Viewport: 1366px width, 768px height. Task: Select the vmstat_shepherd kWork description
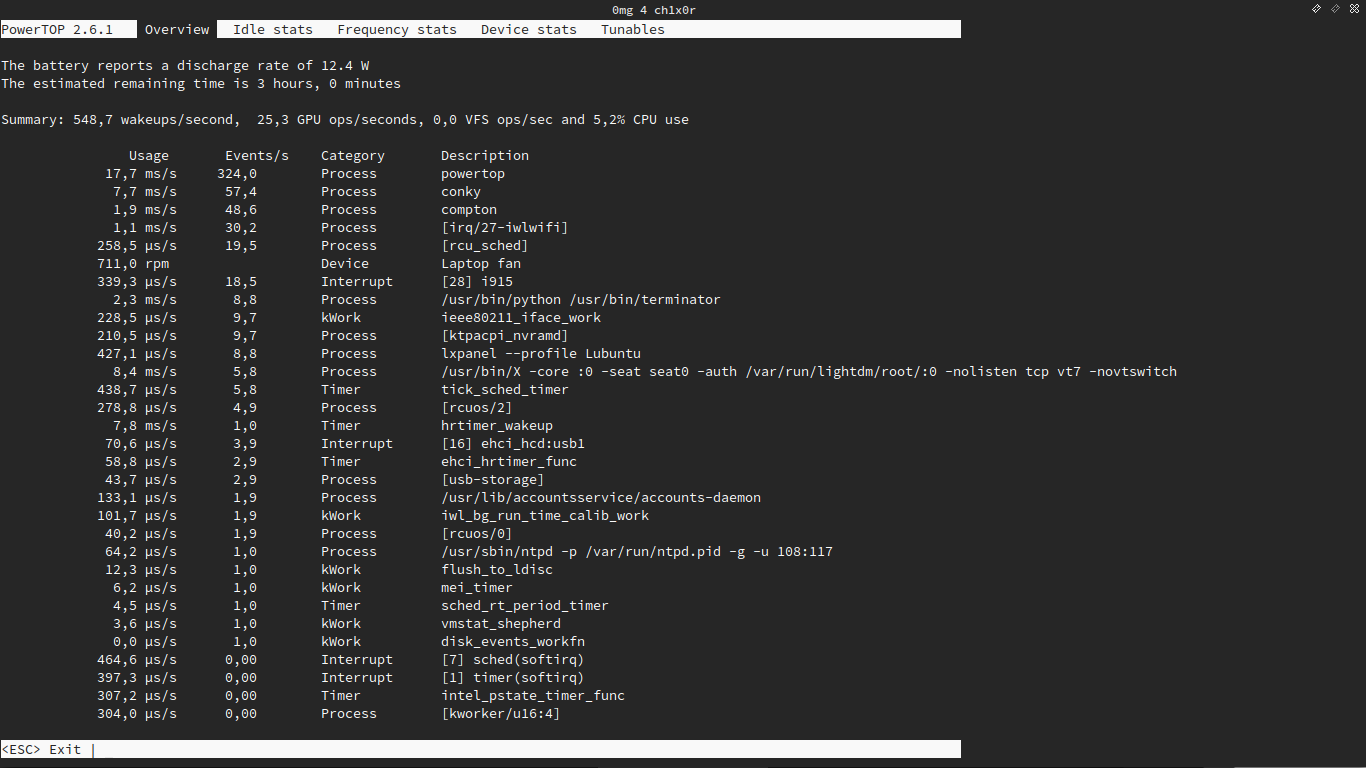(x=501, y=623)
